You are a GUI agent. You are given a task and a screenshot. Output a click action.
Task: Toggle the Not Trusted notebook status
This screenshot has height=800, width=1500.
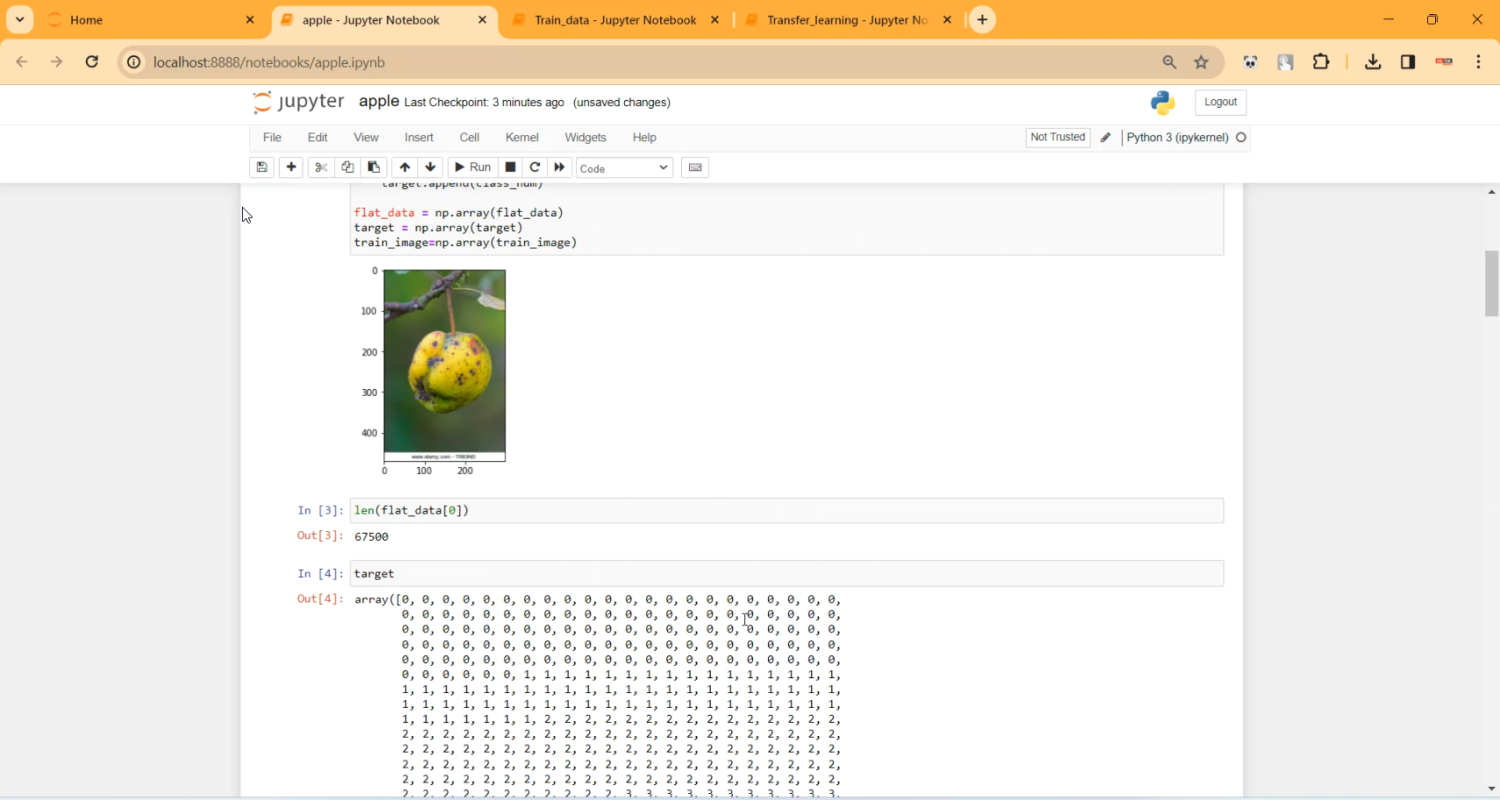[1057, 137]
